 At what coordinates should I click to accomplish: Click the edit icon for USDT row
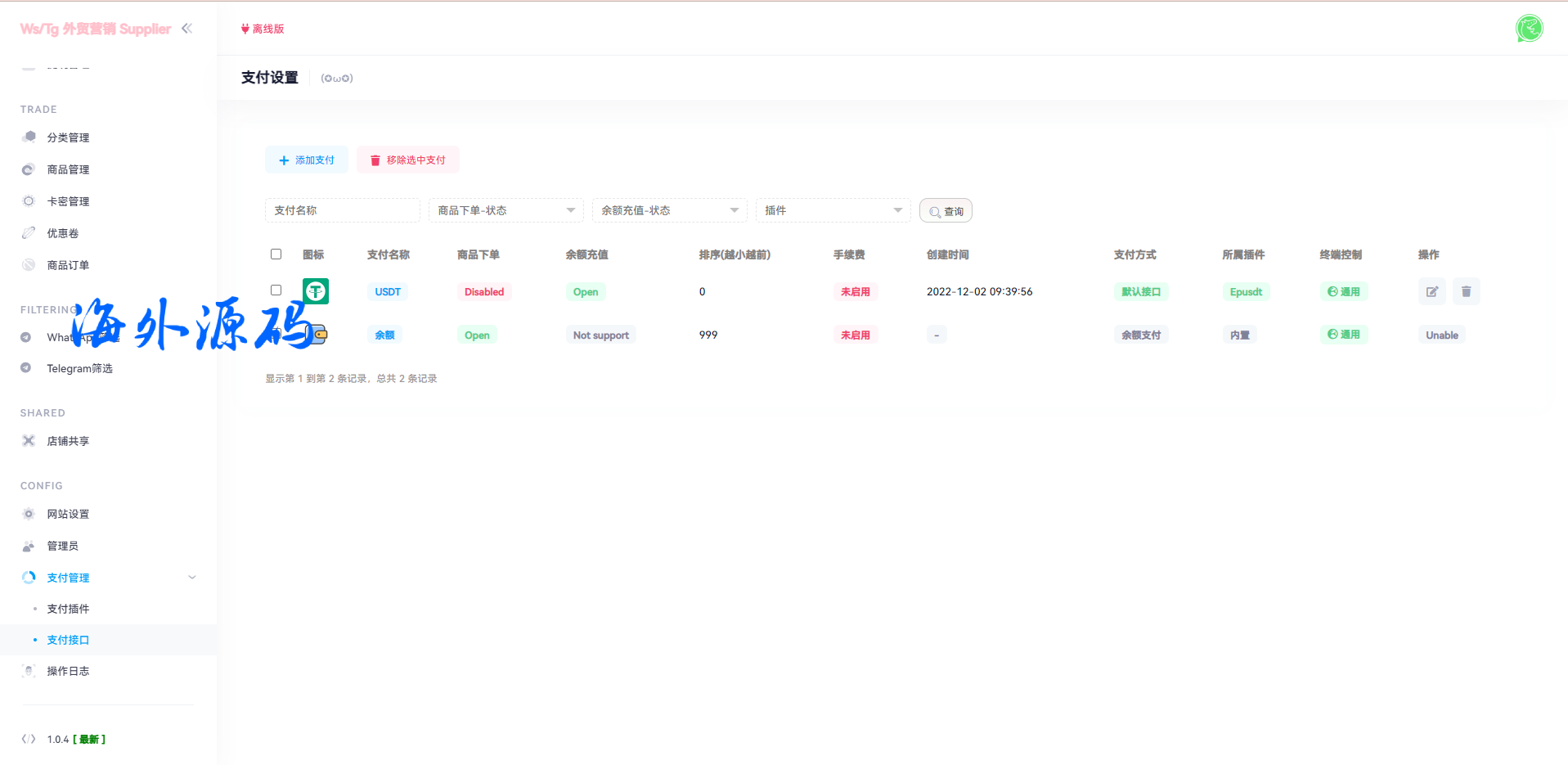(x=1431, y=291)
